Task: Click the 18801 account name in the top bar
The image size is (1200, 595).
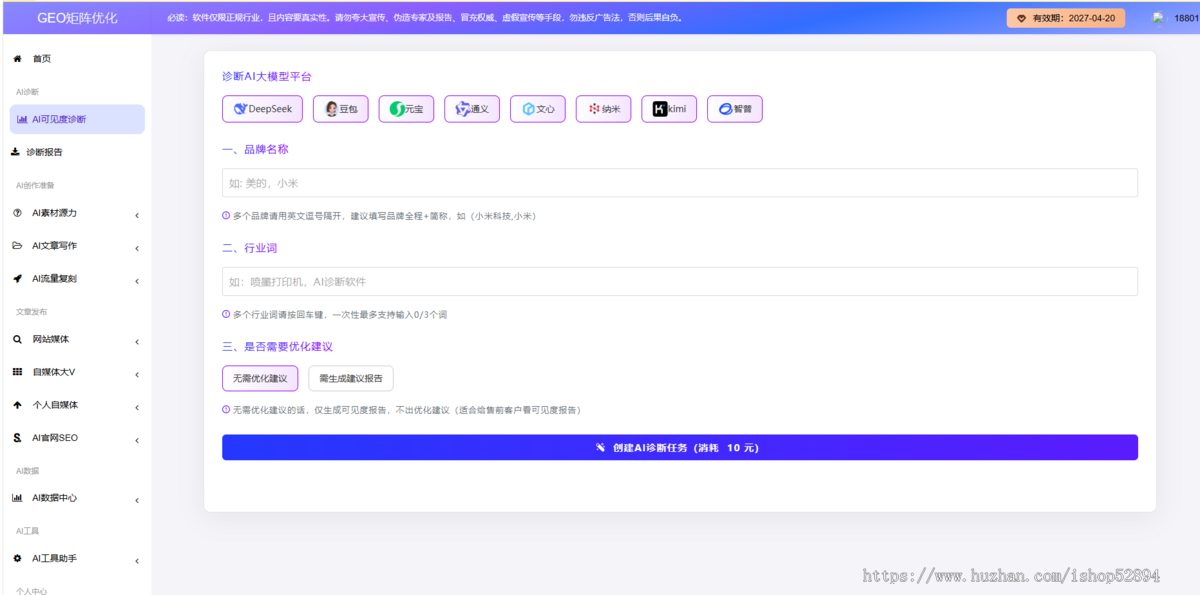Action: 1185,18
